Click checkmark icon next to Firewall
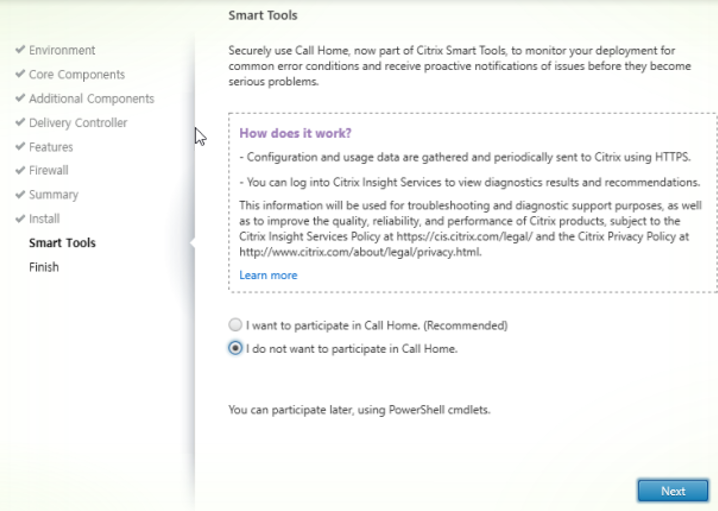 20,170
